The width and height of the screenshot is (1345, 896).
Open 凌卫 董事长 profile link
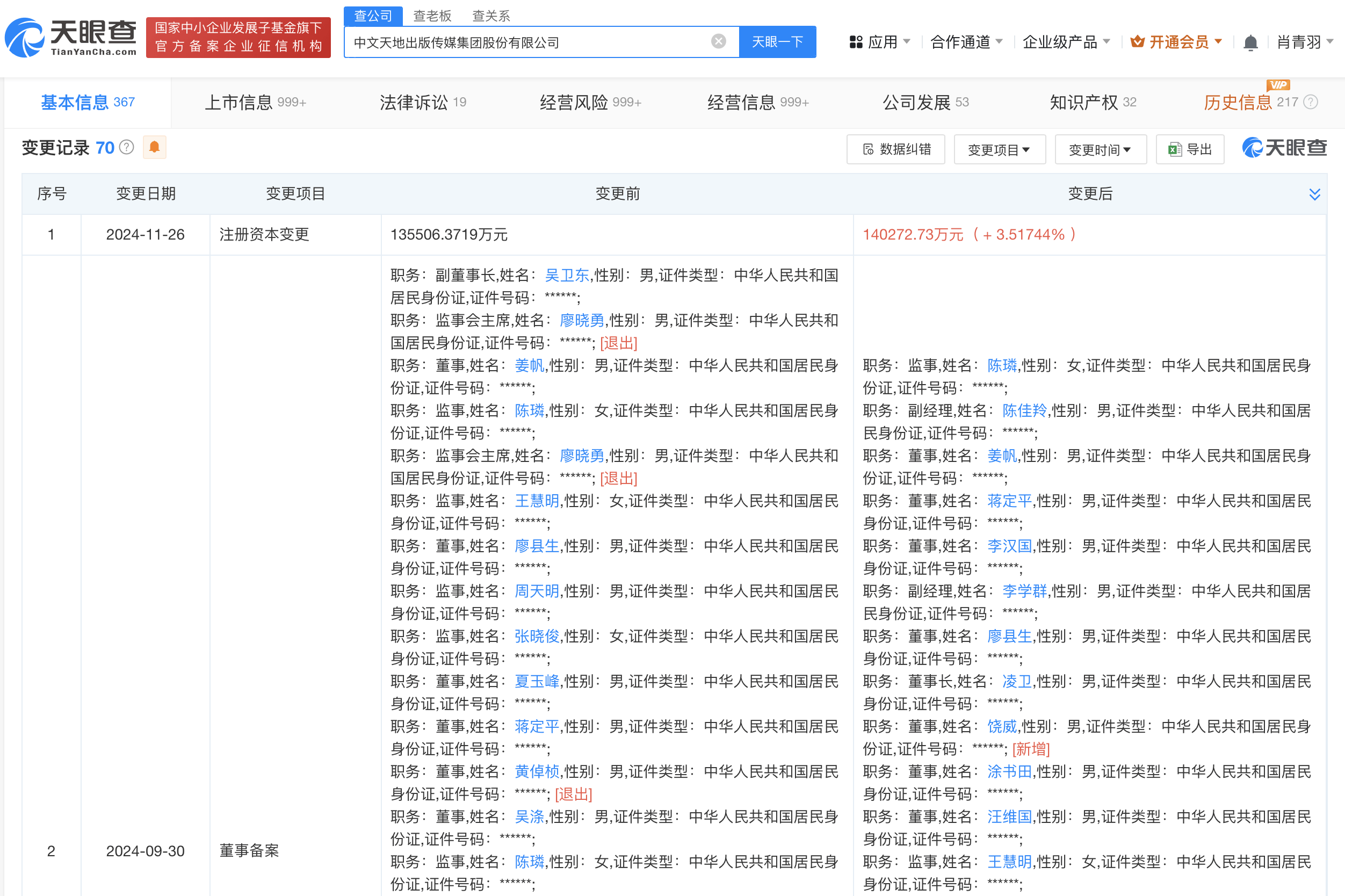point(1017,682)
